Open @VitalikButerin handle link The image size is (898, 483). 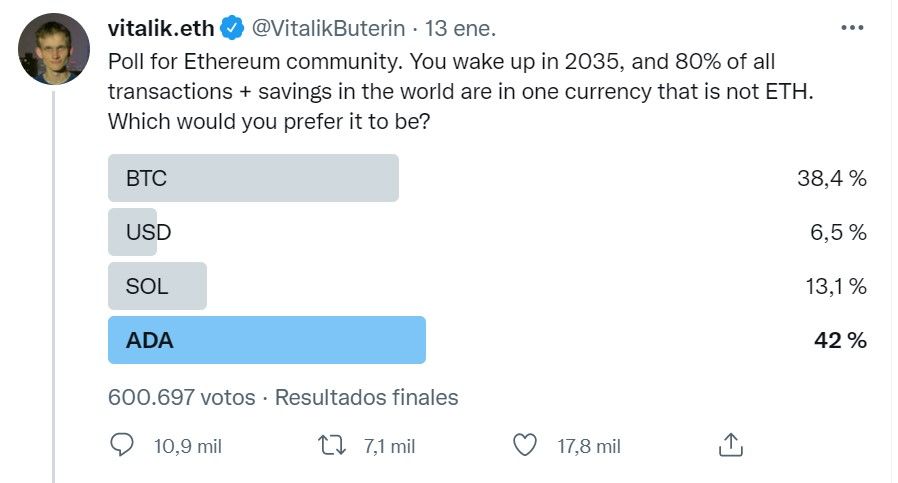pos(329,28)
